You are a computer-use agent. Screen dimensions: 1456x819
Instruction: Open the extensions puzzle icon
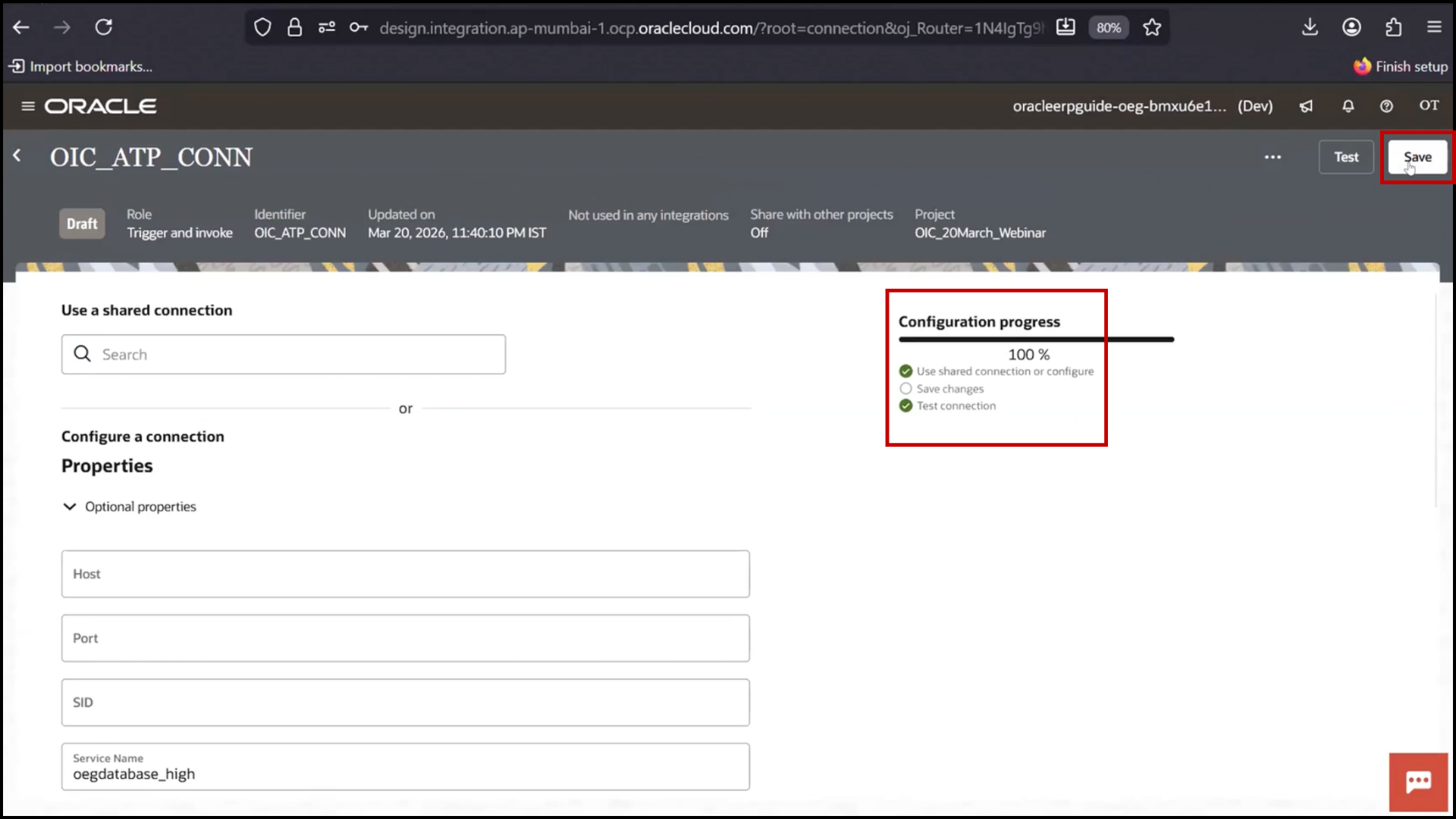(x=1393, y=27)
